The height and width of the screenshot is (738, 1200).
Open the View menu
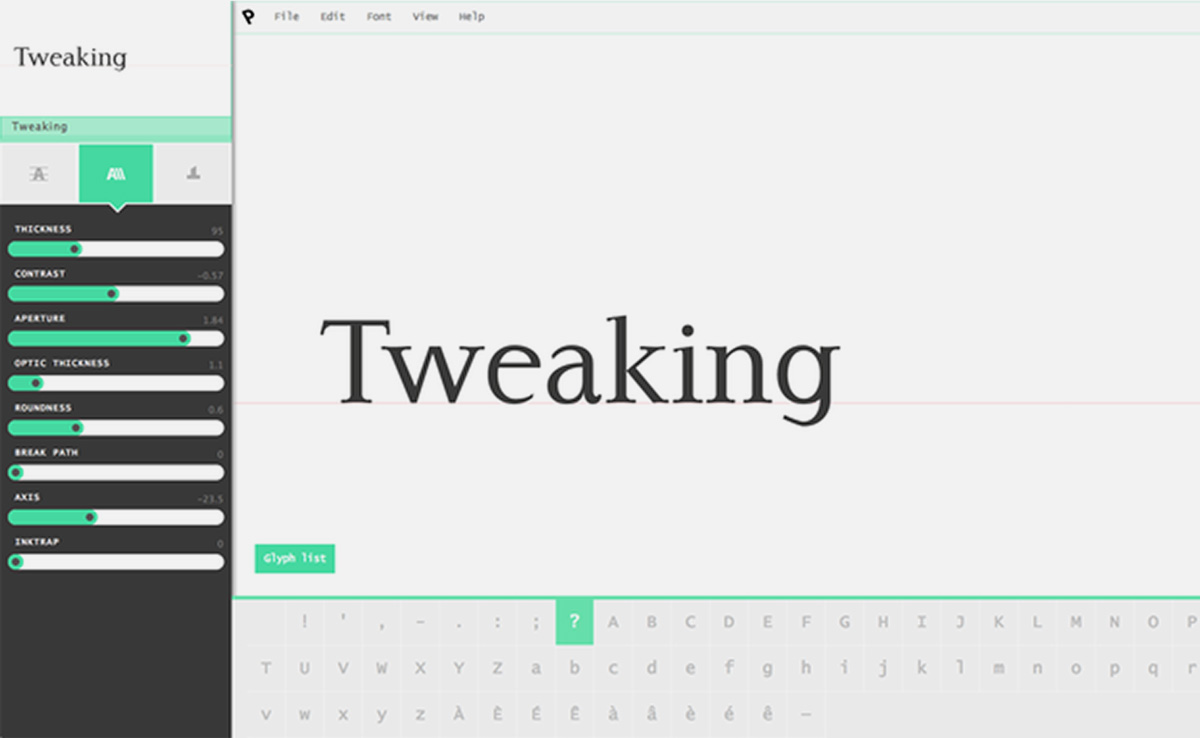coord(425,17)
